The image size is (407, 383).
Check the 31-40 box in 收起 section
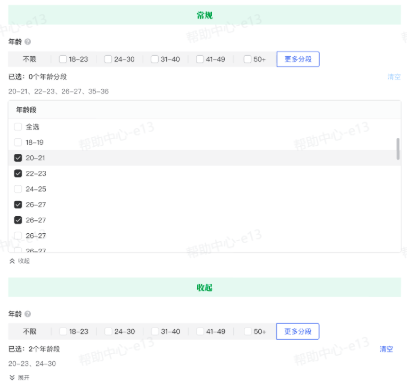pyautogui.click(x=155, y=331)
